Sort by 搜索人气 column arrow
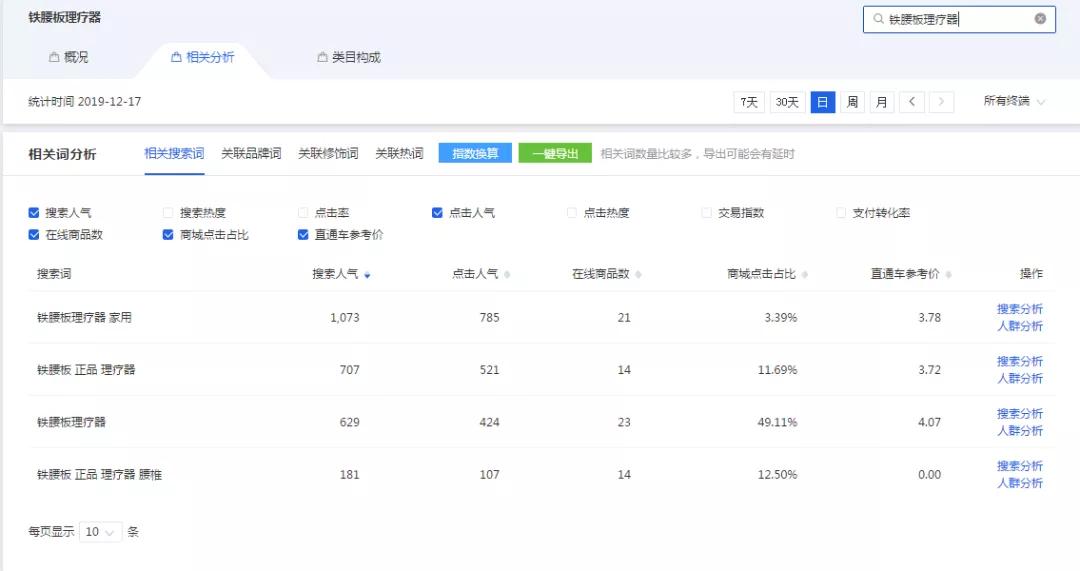This screenshot has height=571, width=1080. tap(367, 275)
